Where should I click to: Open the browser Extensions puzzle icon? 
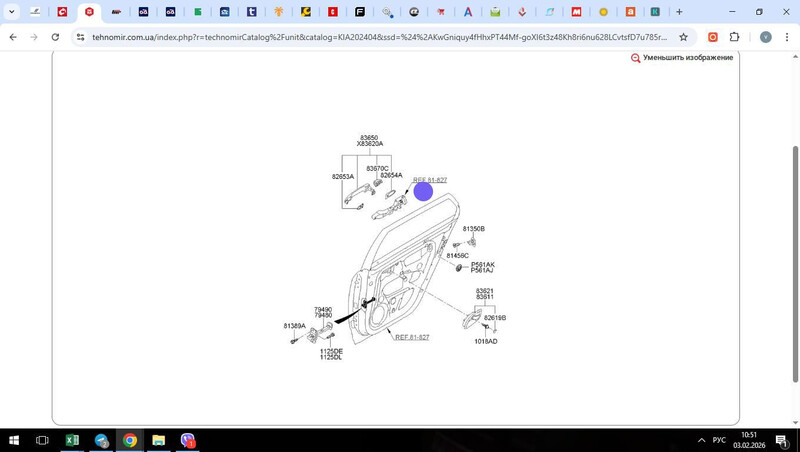(736, 37)
